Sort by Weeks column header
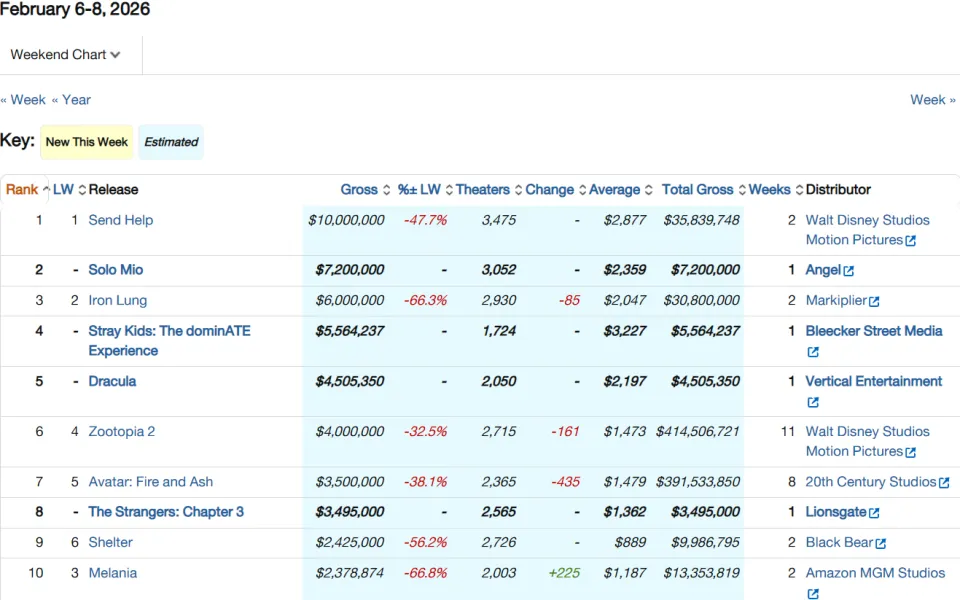Image resolution: width=960 pixels, height=600 pixels. pyautogui.click(x=776, y=190)
